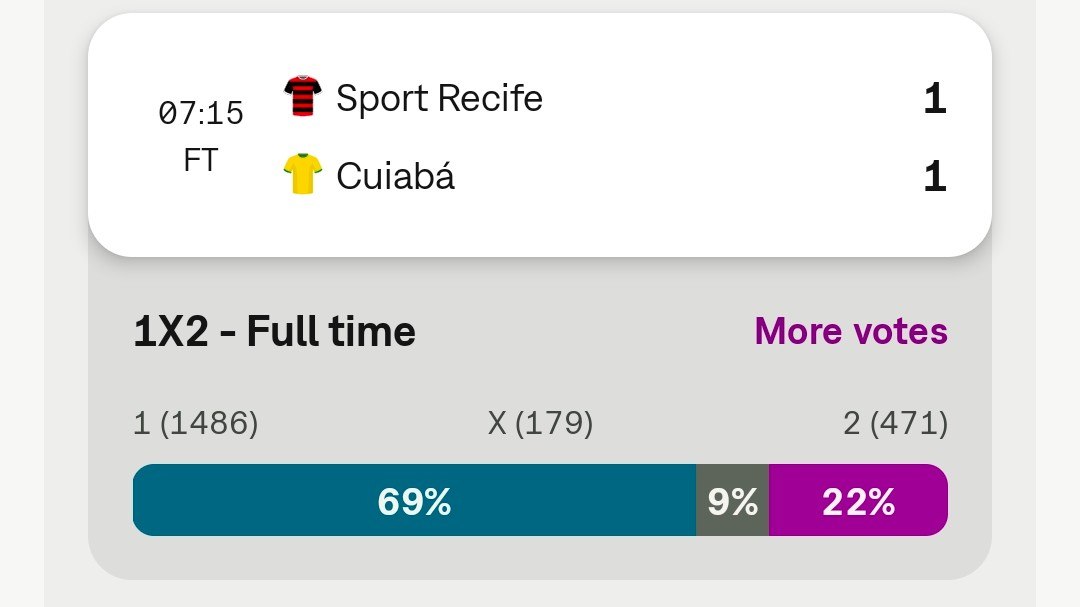Open the Cuiabá team name

[395, 176]
